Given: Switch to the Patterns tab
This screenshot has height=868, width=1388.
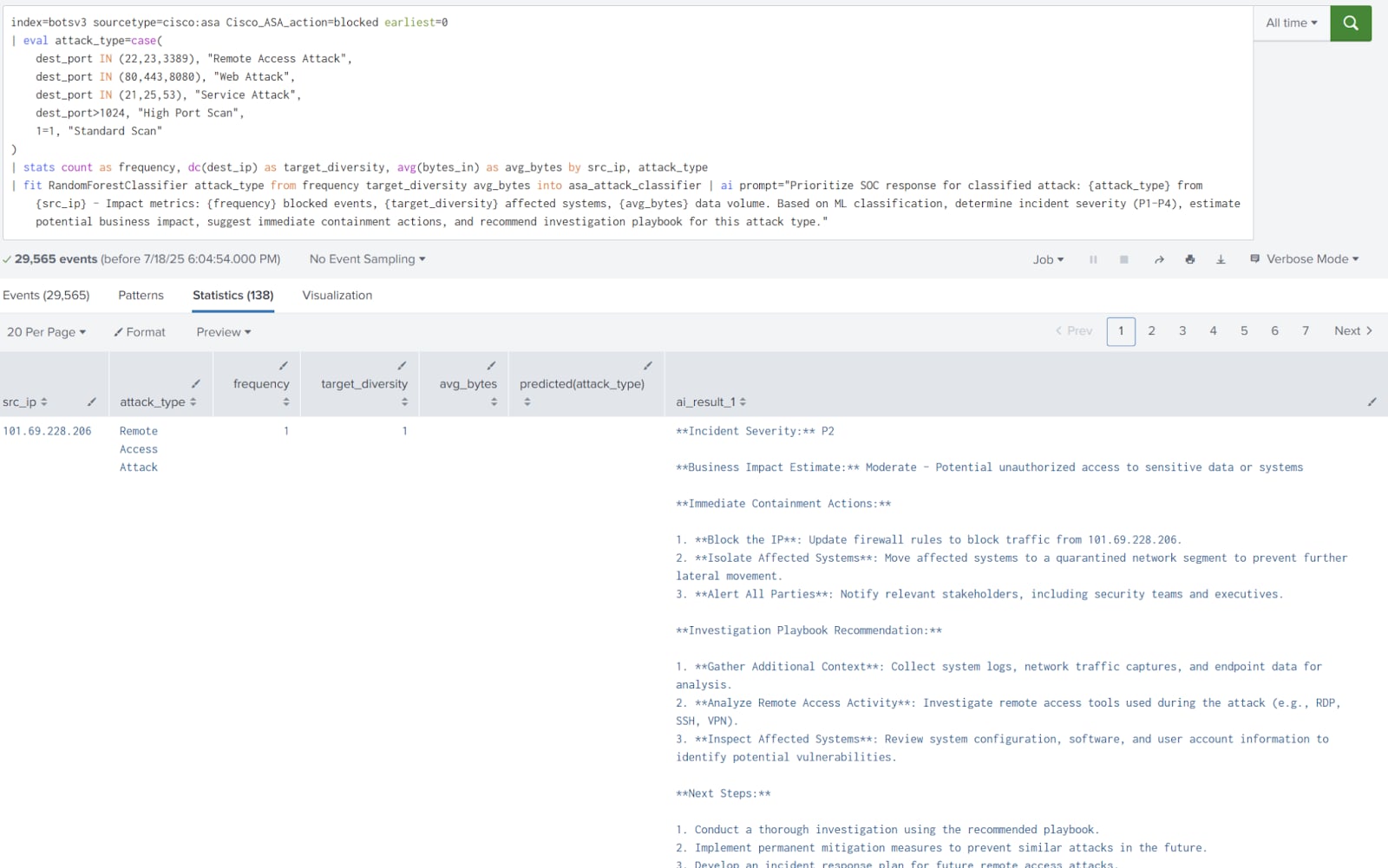Looking at the screenshot, I should (141, 295).
